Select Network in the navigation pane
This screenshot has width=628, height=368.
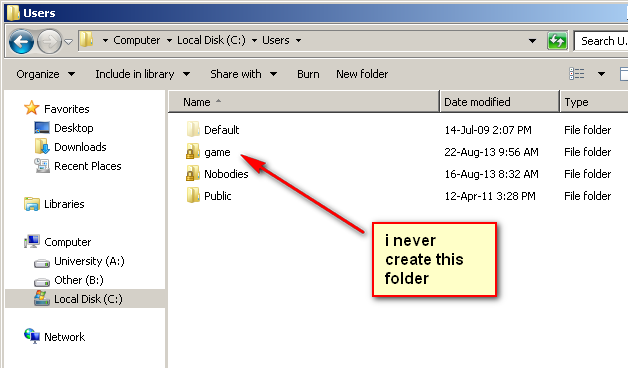(x=64, y=337)
